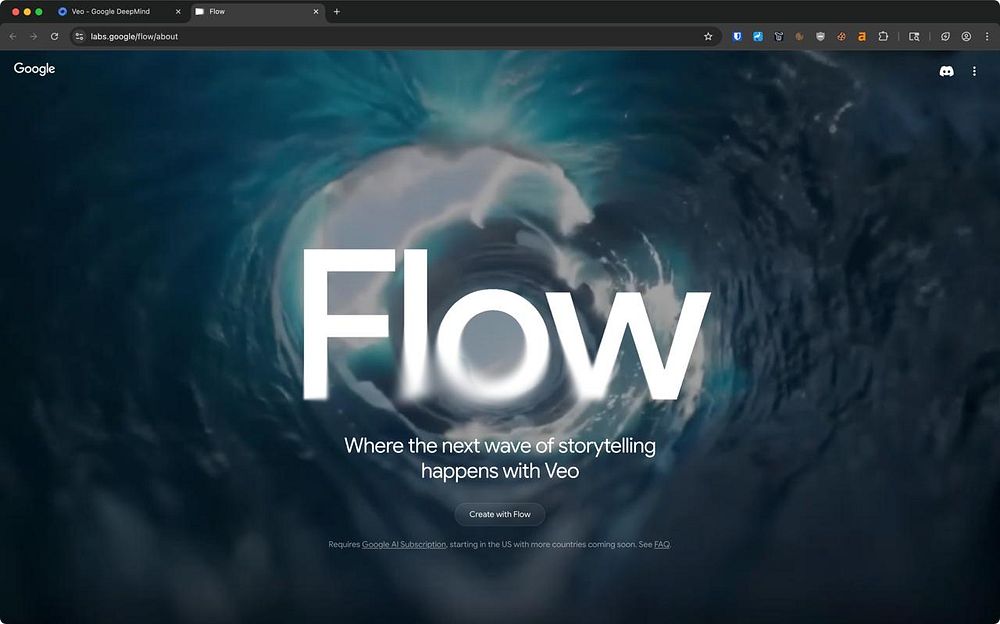
Task: Open the Chrome three-dot menu
Action: 987,36
